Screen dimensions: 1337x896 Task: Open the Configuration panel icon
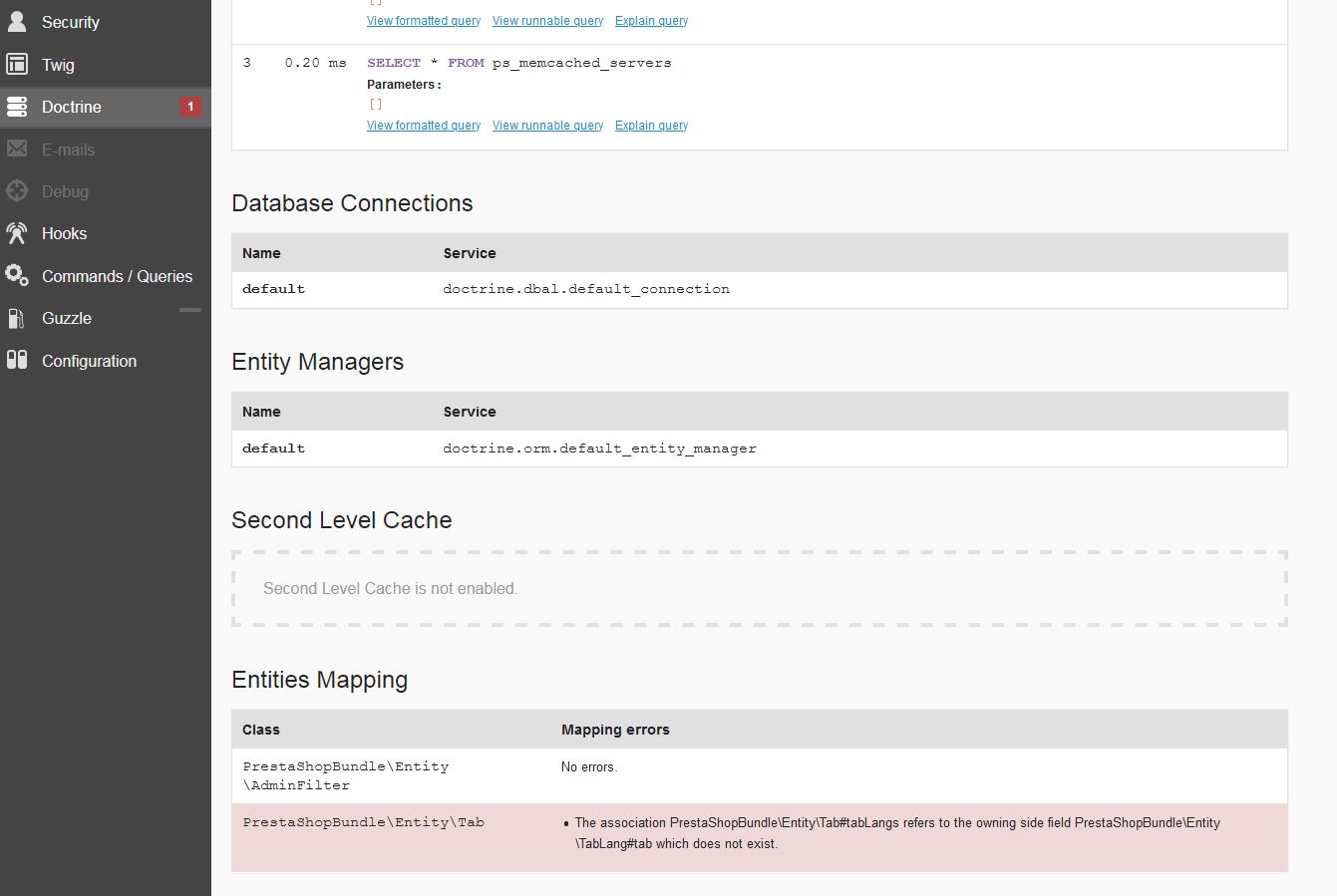(x=17, y=360)
